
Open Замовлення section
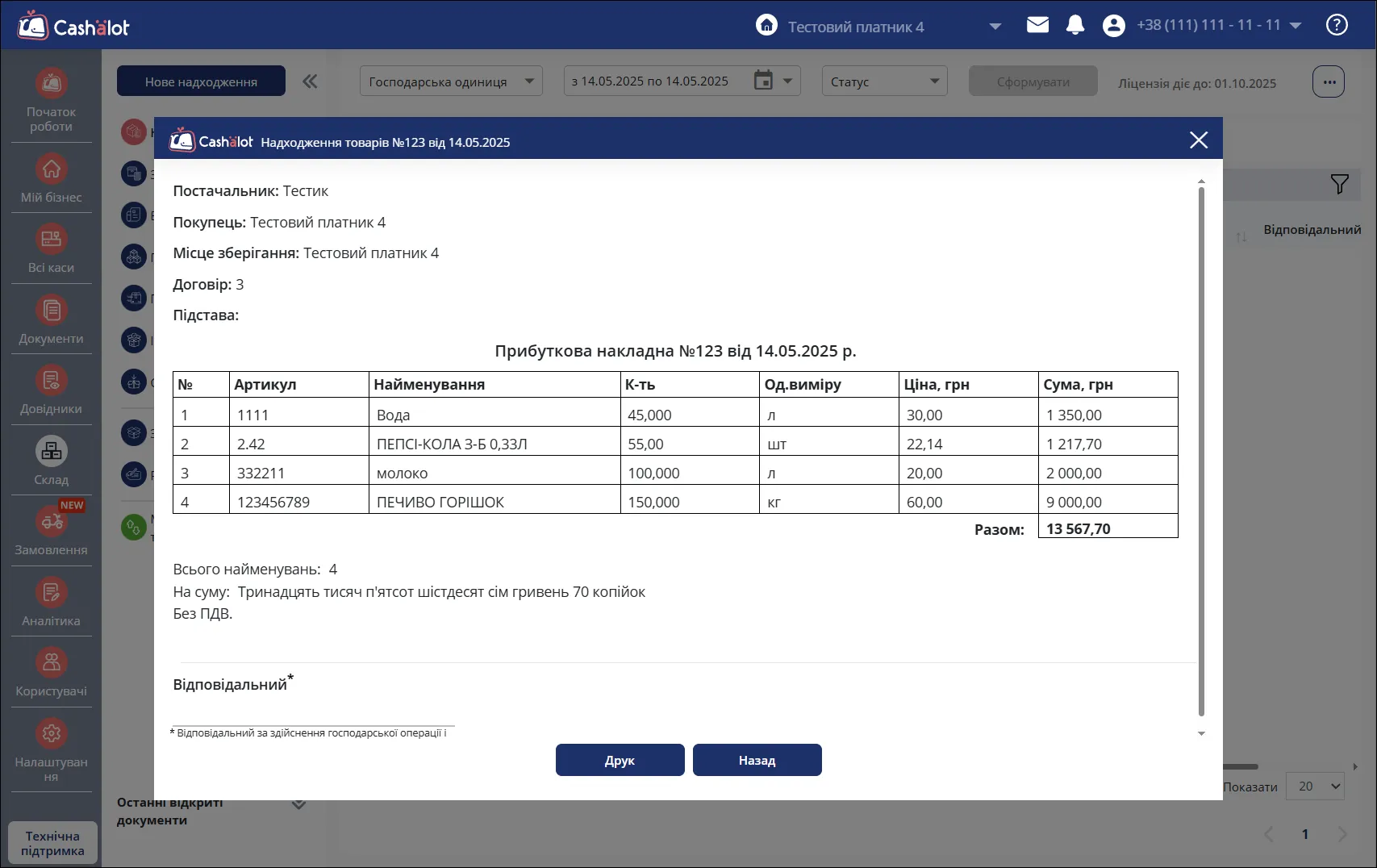pos(51,532)
